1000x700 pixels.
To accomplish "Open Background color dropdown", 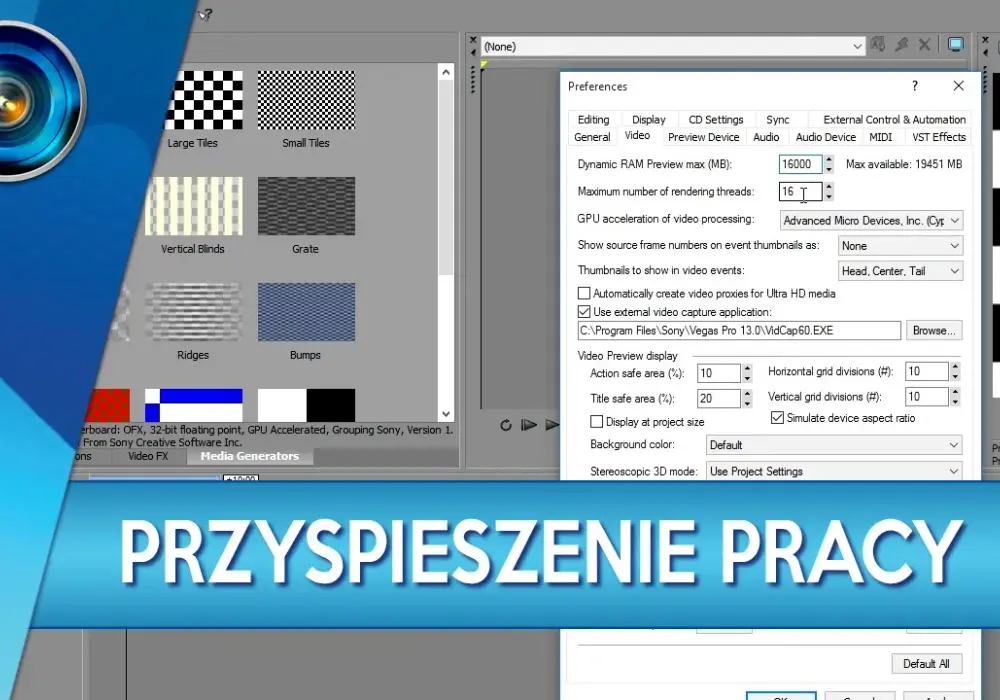I will [x=834, y=445].
